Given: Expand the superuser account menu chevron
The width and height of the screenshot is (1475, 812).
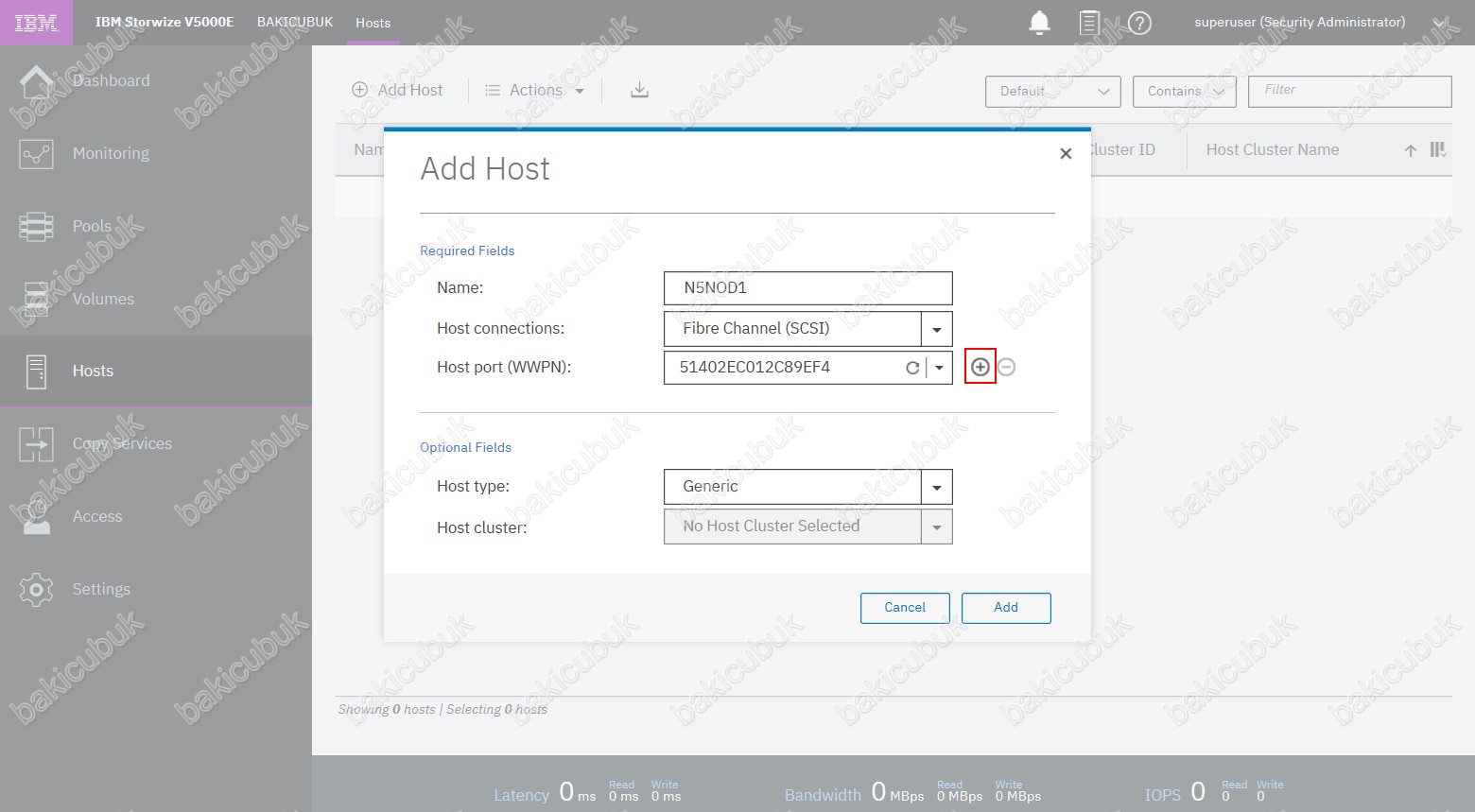Looking at the screenshot, I should [1439, 23].
